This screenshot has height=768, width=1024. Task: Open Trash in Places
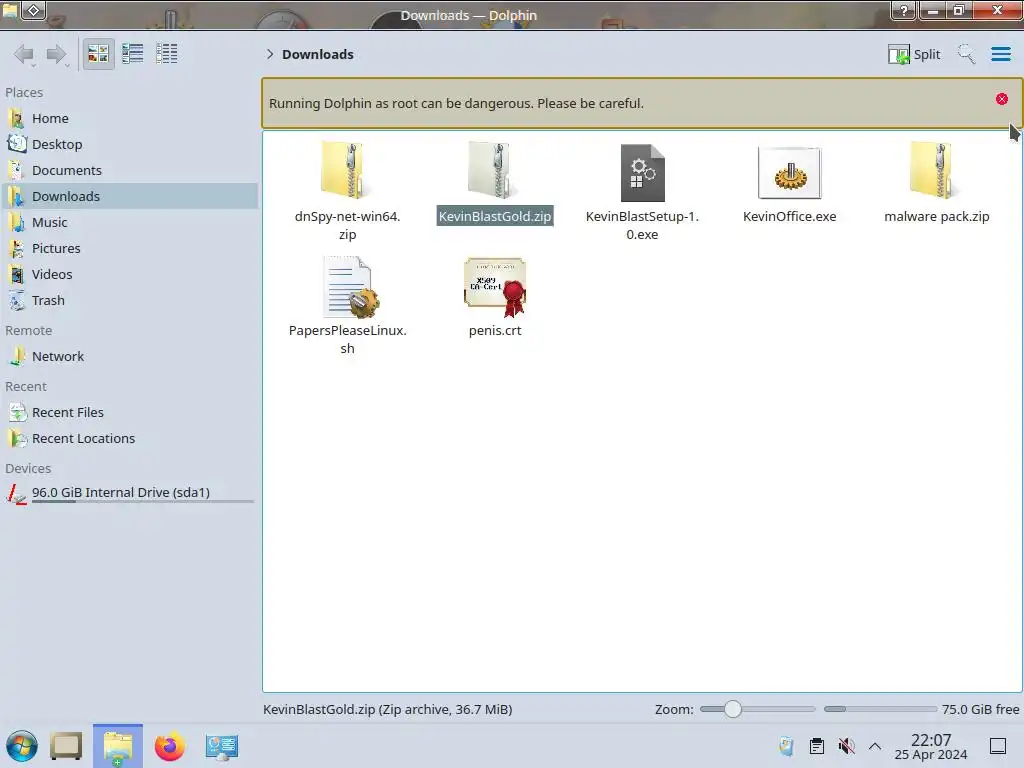point(129,300)
